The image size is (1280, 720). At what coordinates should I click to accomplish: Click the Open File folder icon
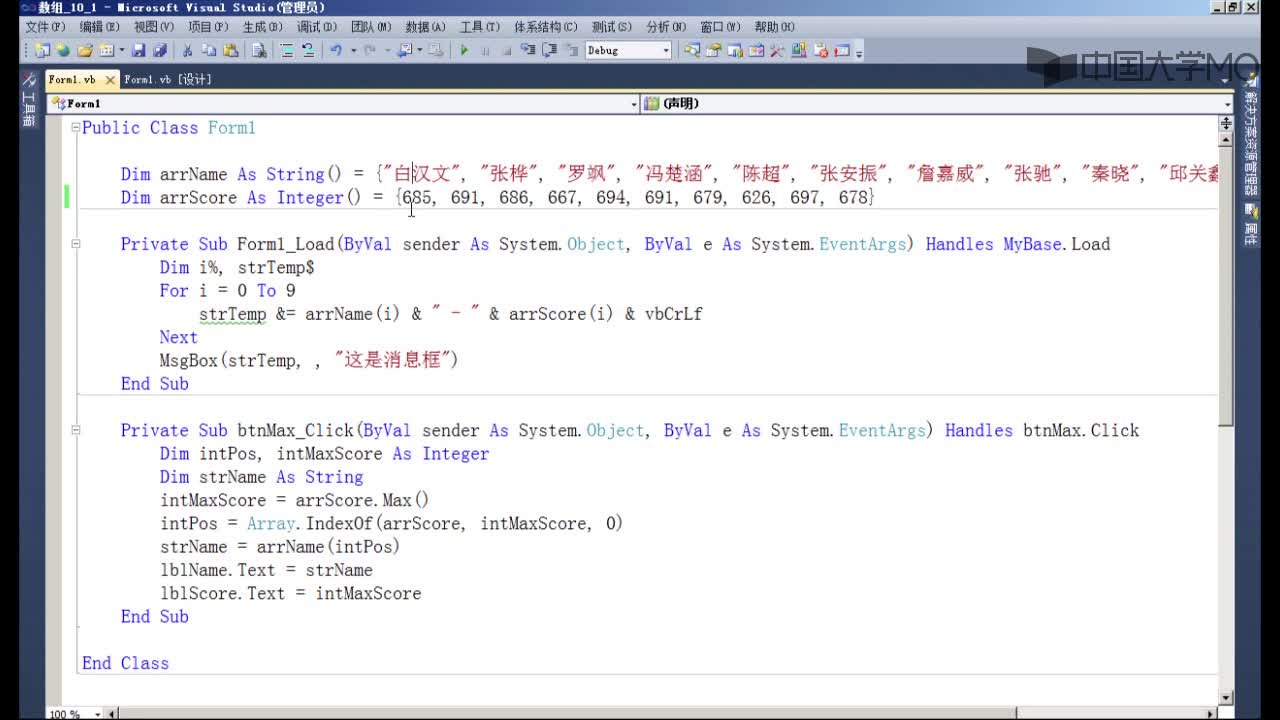[x=85, y=50]
